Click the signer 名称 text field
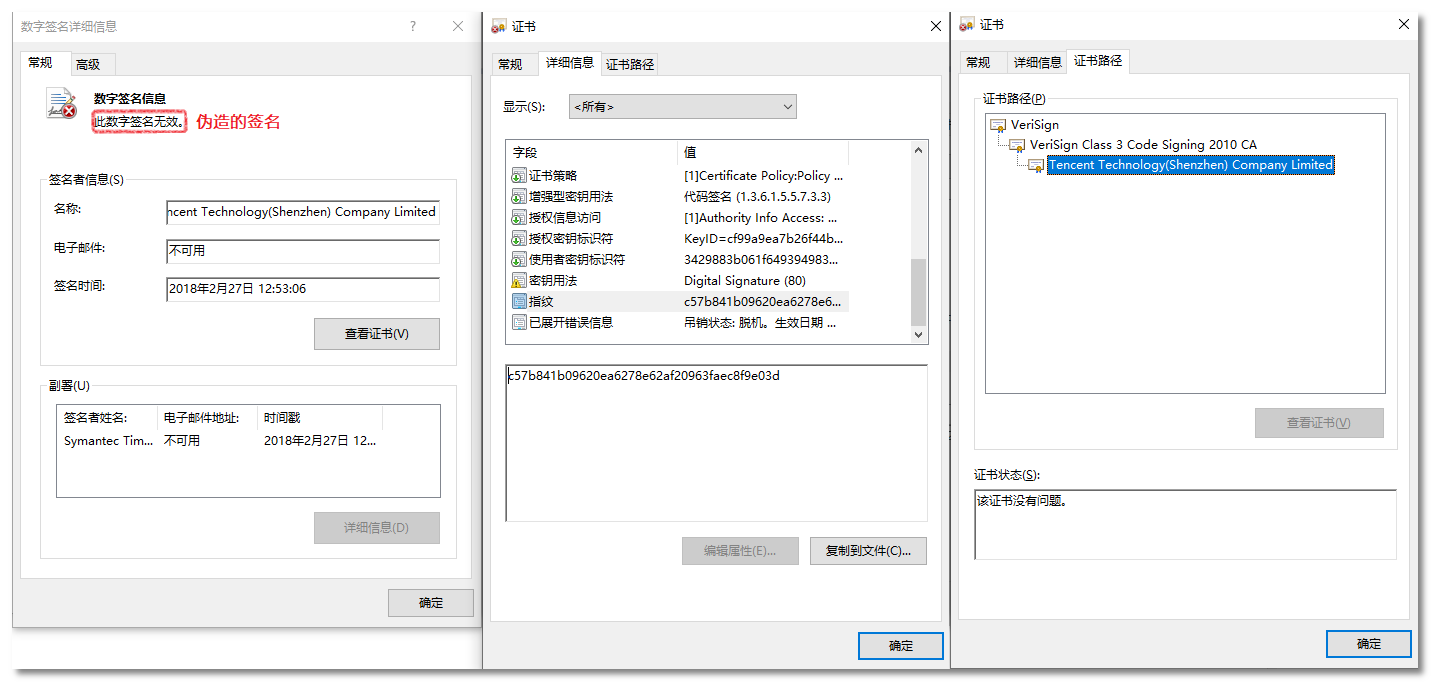Image resolution: width=1431 pixels, height=682 pixels. [302, 212]
